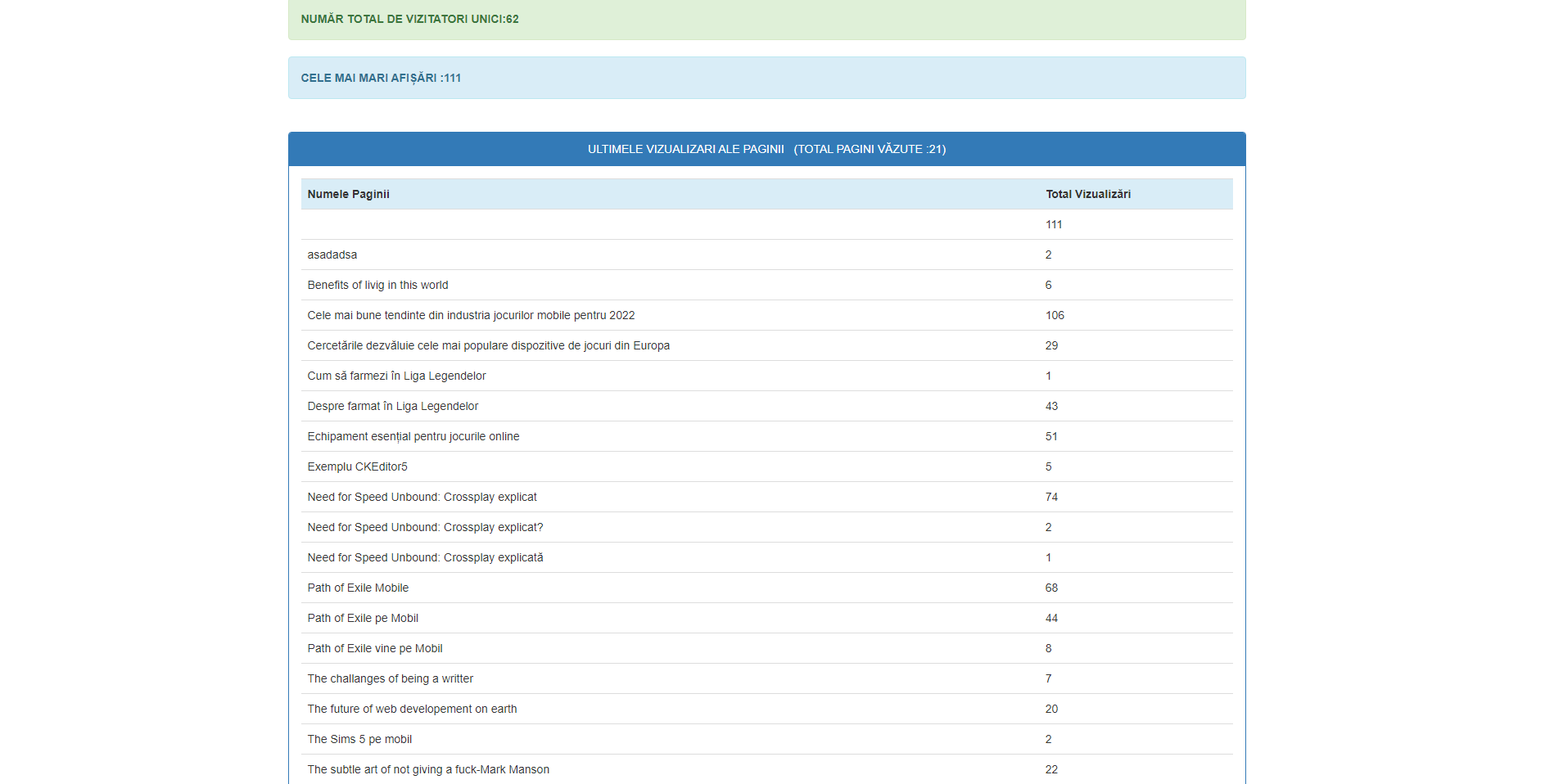This screenshot has height=784, width=1545.
Task: Click the 106 views count cell
Action: (1055, 315)
